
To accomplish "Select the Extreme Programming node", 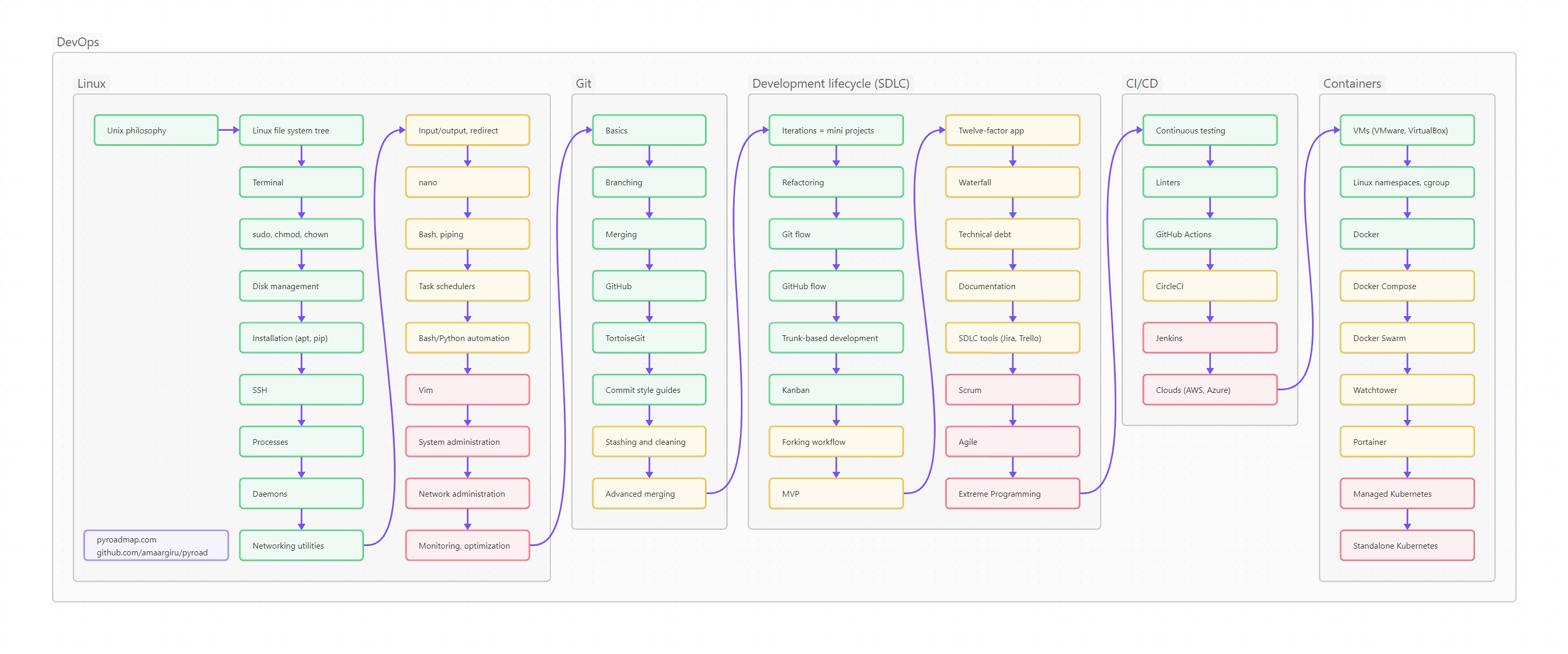I will click(1012, 494).
